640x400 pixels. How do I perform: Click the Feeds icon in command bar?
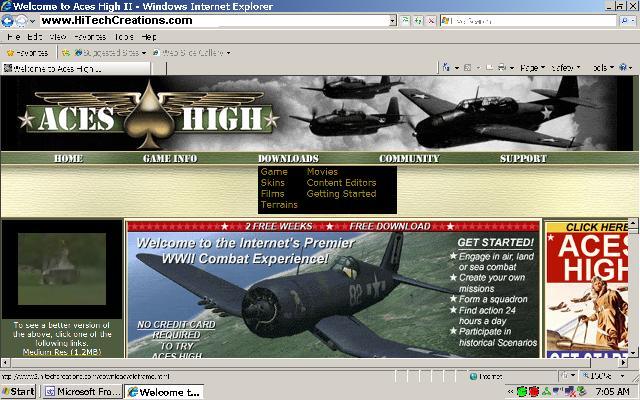click(x=468, y=68)
